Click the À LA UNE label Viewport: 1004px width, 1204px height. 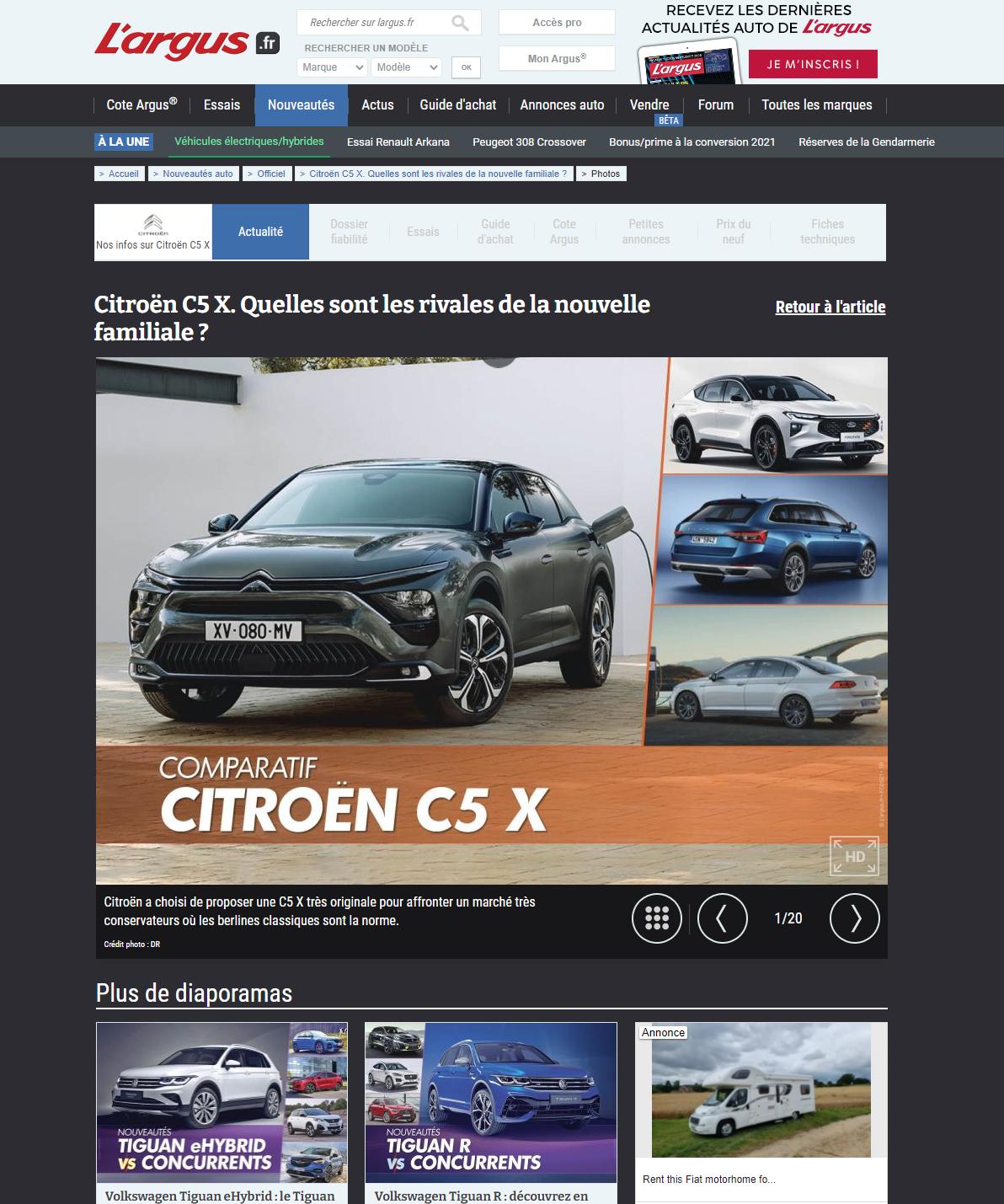(x=123, y=142)
